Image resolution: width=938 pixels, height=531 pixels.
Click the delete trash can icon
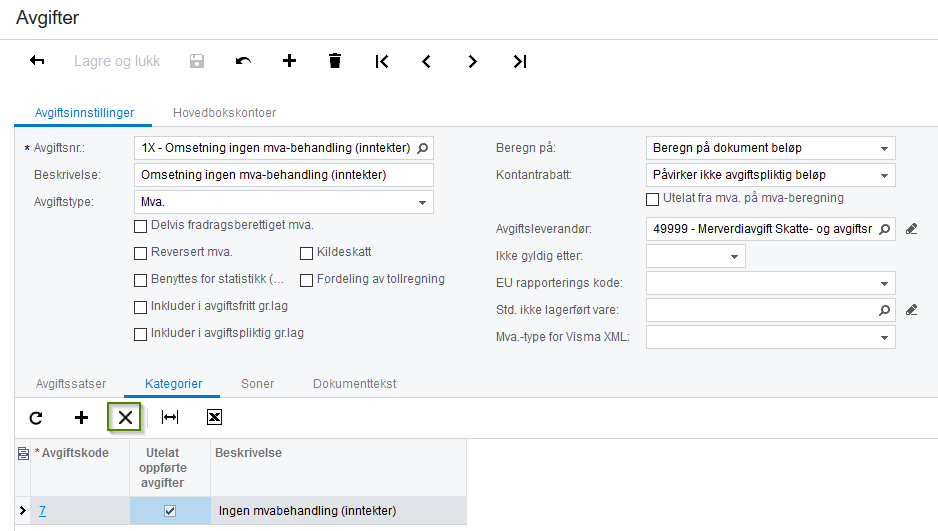click(335, 60)
